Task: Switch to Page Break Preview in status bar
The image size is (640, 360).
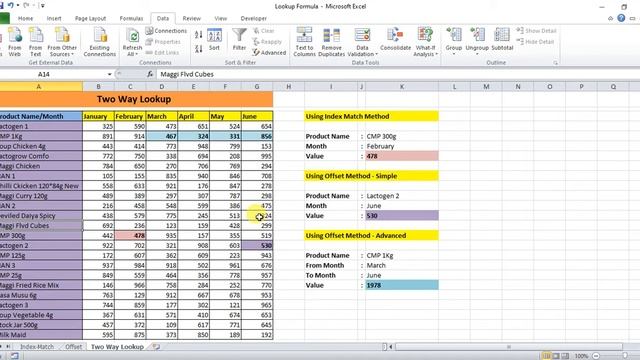Action: coord(565,356)
